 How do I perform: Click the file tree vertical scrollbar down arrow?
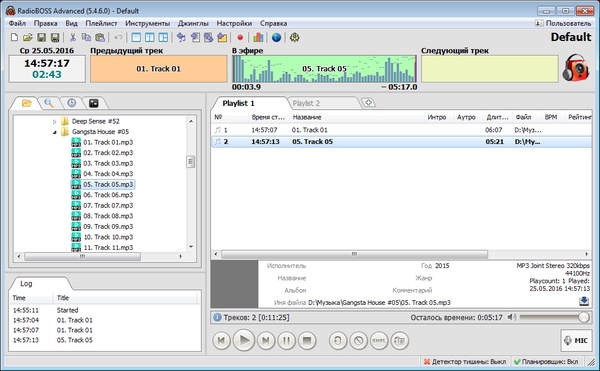pyautogui.click(x=191, y=247)
